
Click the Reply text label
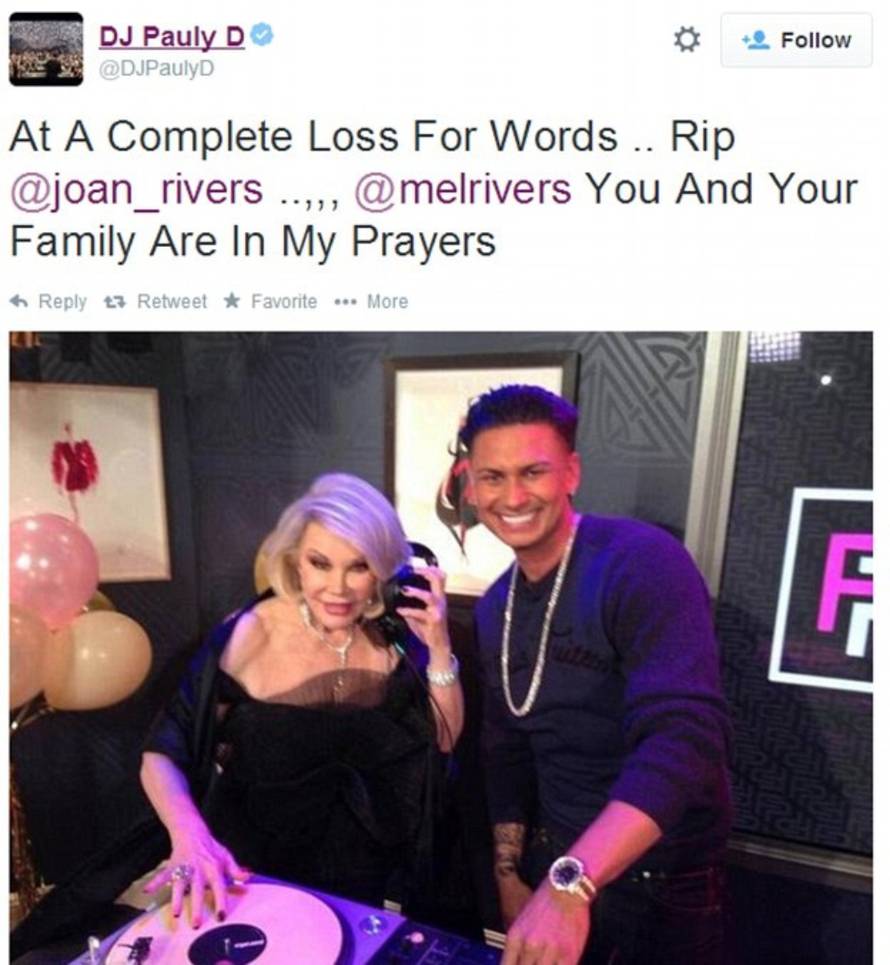(x=62, y=302)
